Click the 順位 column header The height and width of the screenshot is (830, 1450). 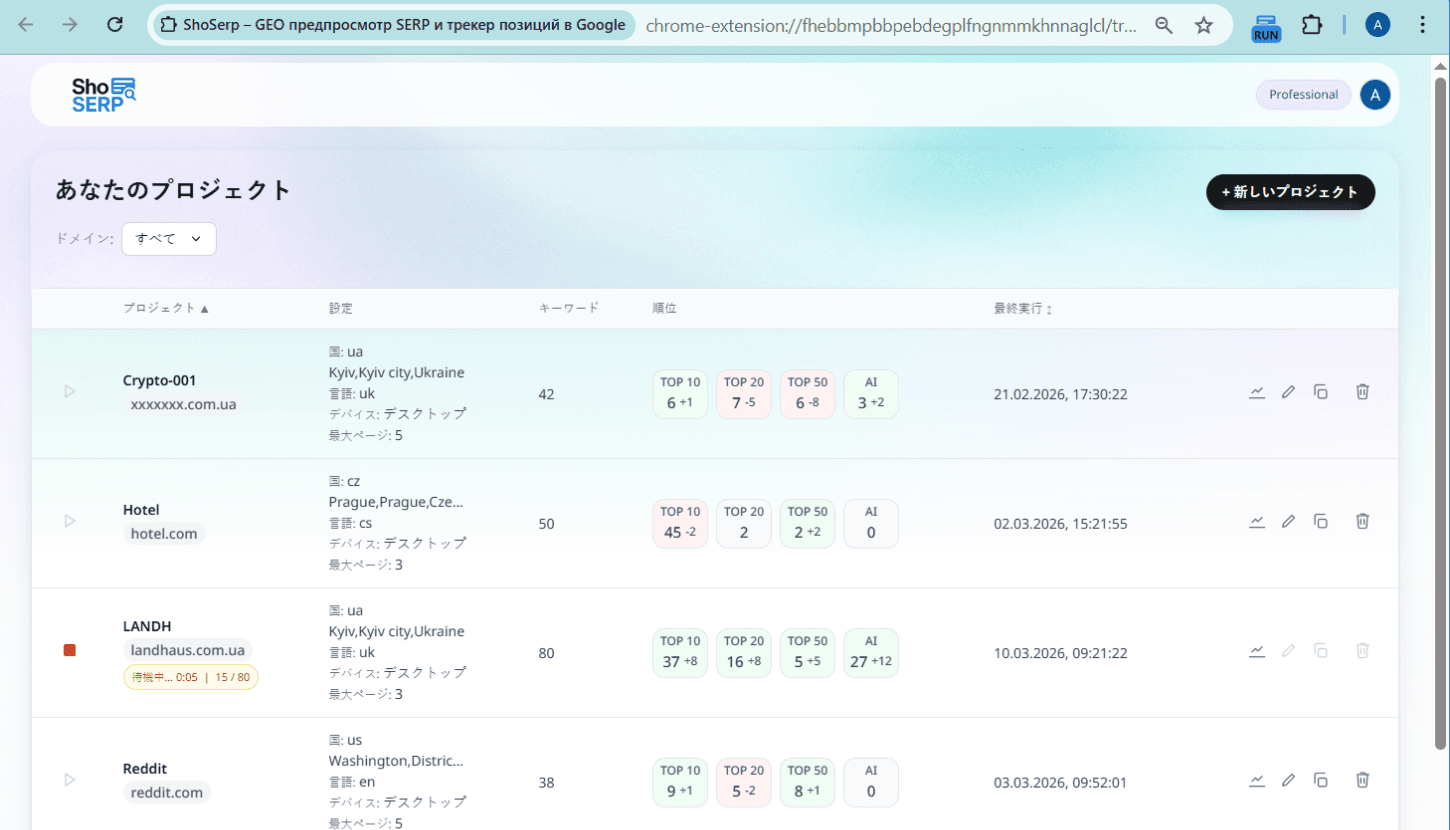[664, 308]
